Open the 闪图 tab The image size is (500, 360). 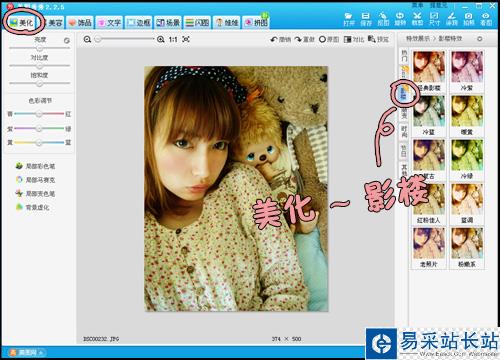197,22
